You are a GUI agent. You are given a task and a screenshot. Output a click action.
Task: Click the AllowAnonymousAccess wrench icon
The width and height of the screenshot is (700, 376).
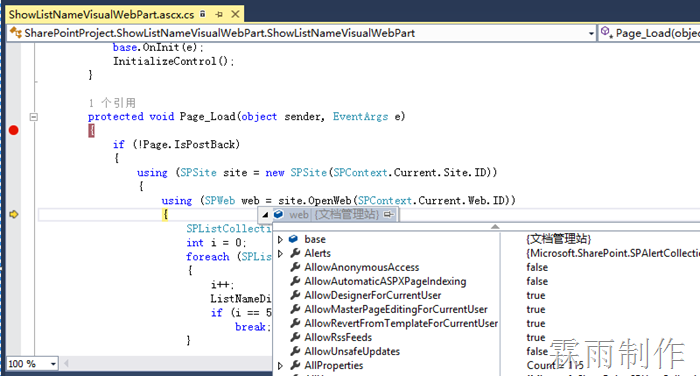click(295, 267)
